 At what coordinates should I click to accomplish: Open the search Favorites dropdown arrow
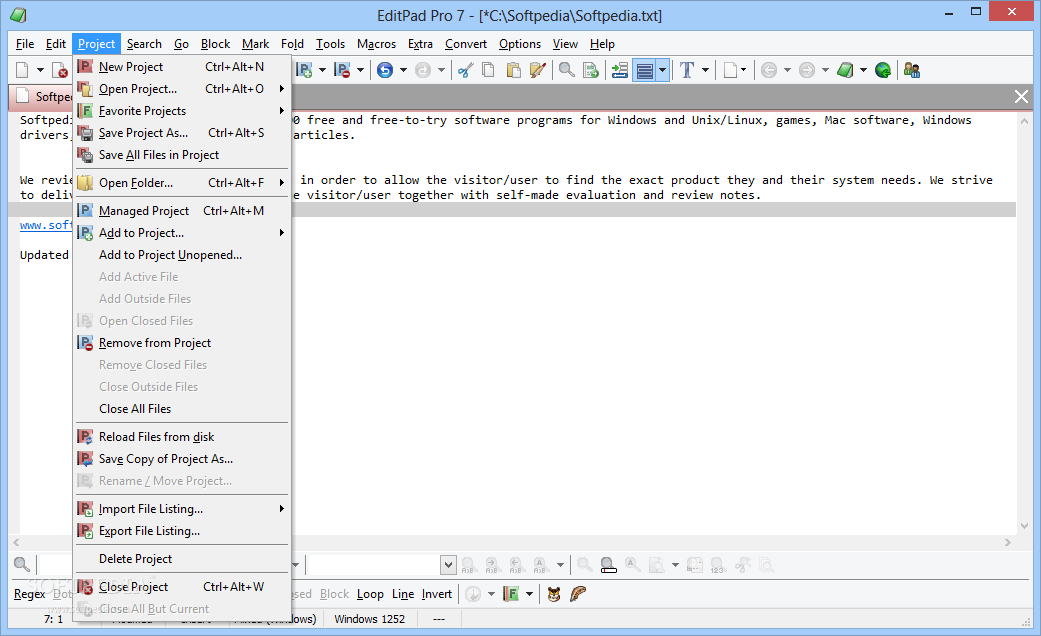[x=529, y=594]
